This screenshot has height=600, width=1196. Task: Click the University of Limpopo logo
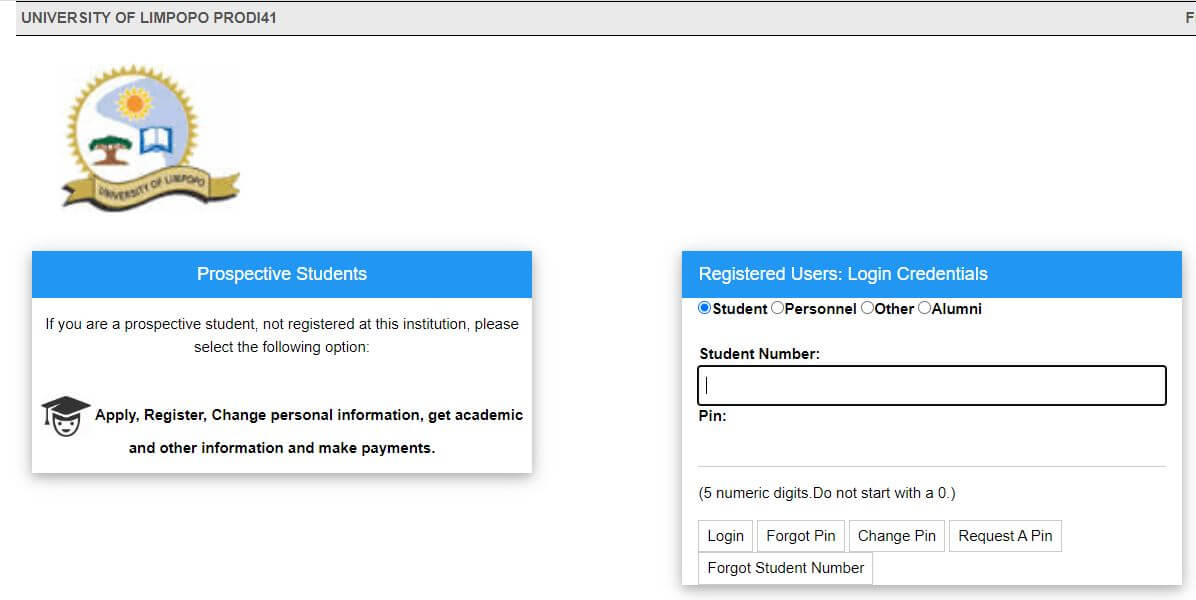tap(150, 137)
